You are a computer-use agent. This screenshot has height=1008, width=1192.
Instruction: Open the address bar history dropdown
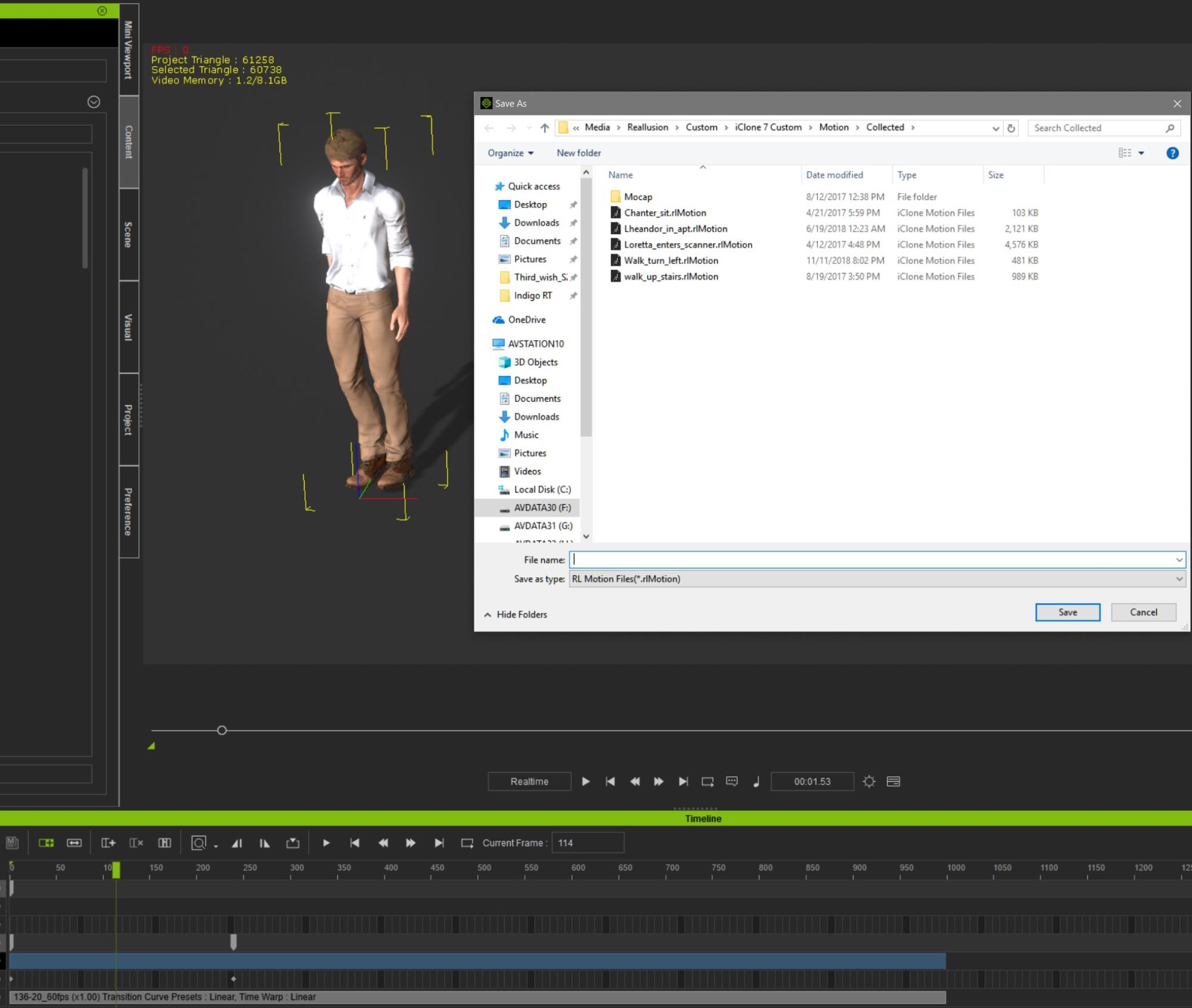995,128
